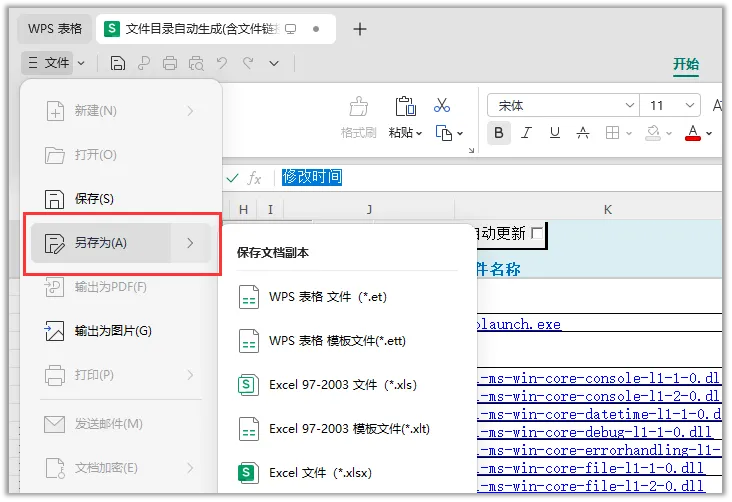Viewport: 732px width, 502px height.
Task: Expand the quick access toolbar customize chevron
Action: click(274, 63)
